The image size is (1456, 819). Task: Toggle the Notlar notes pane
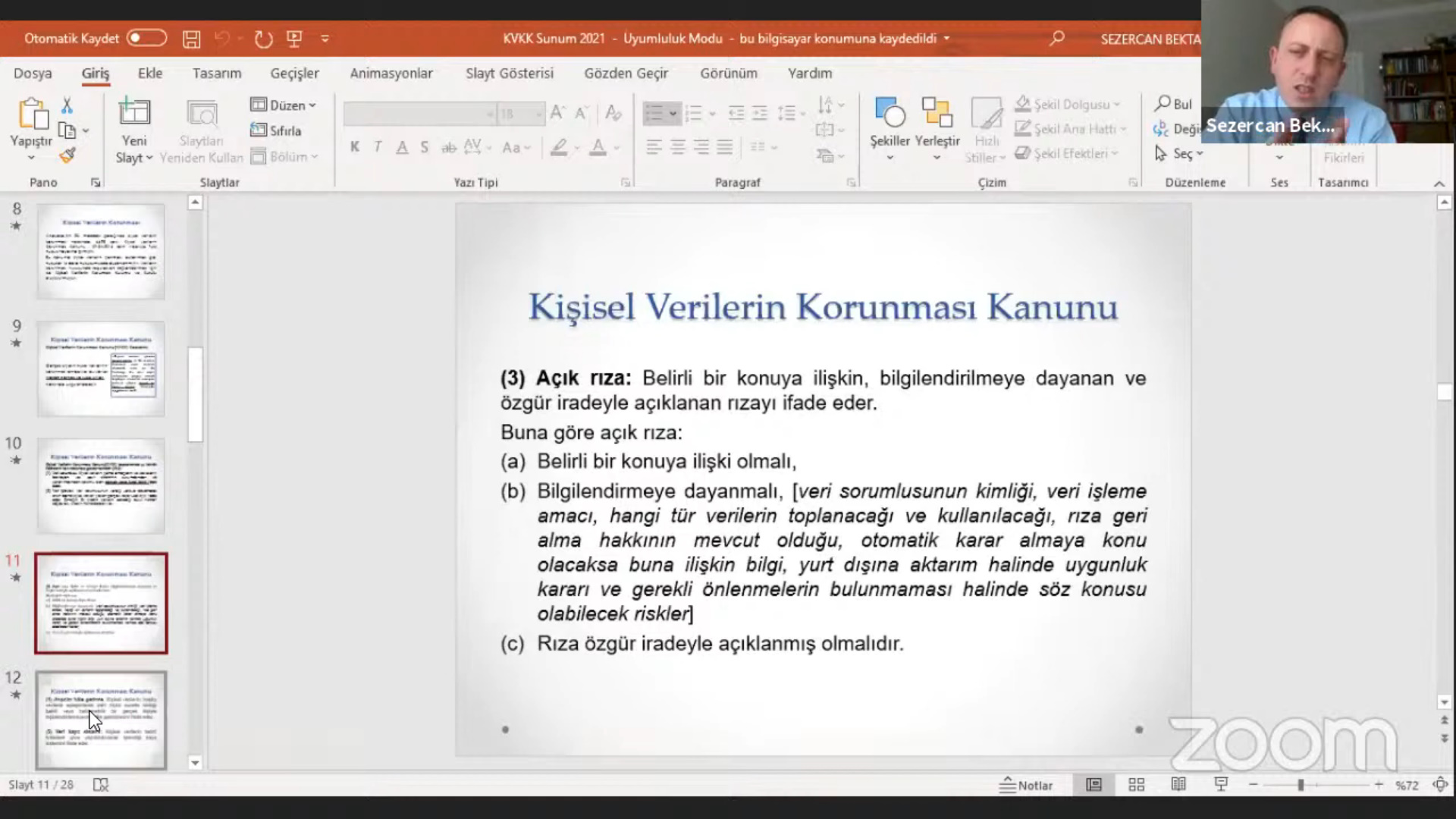click(x=1026, y=785)
